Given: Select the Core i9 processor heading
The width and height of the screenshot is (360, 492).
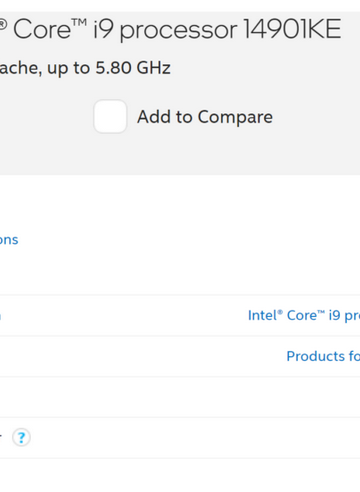Looking at the screenshot, I should (170, 30).
